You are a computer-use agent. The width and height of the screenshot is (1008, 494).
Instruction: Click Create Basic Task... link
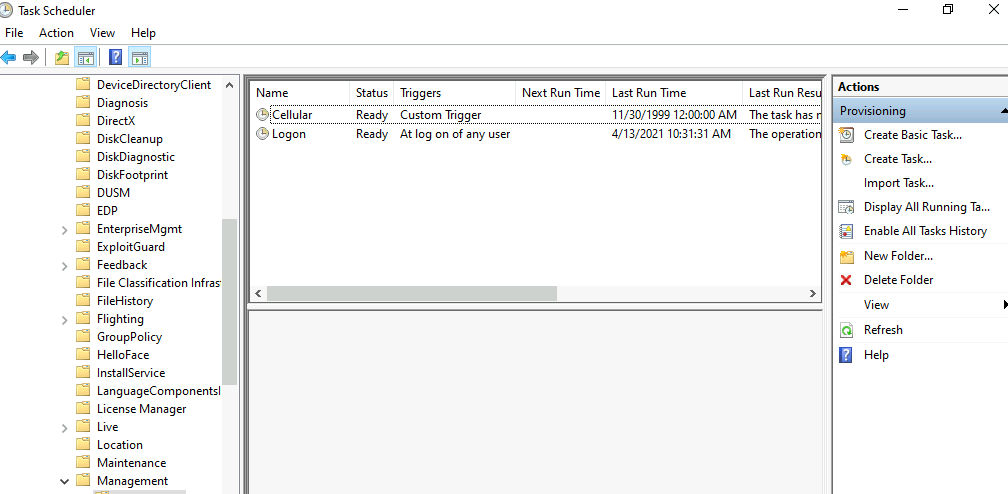pos(913,135)
